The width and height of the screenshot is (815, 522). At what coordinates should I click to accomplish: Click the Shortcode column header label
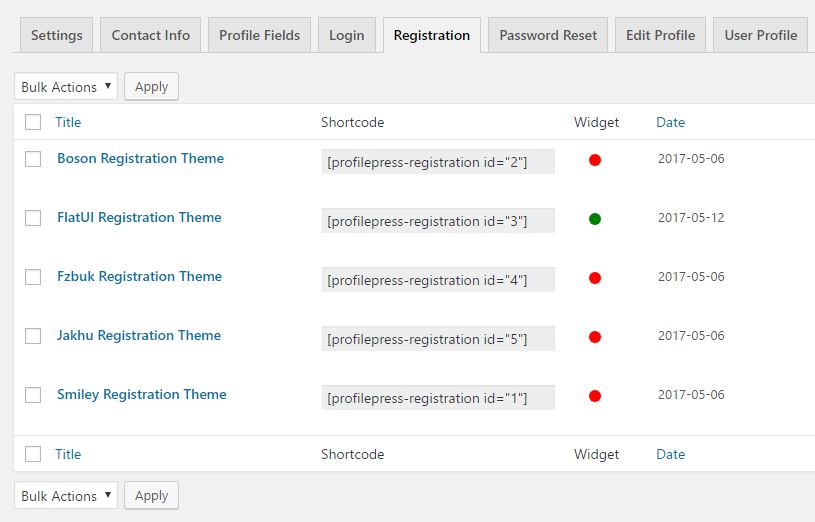tap(352, 122)
